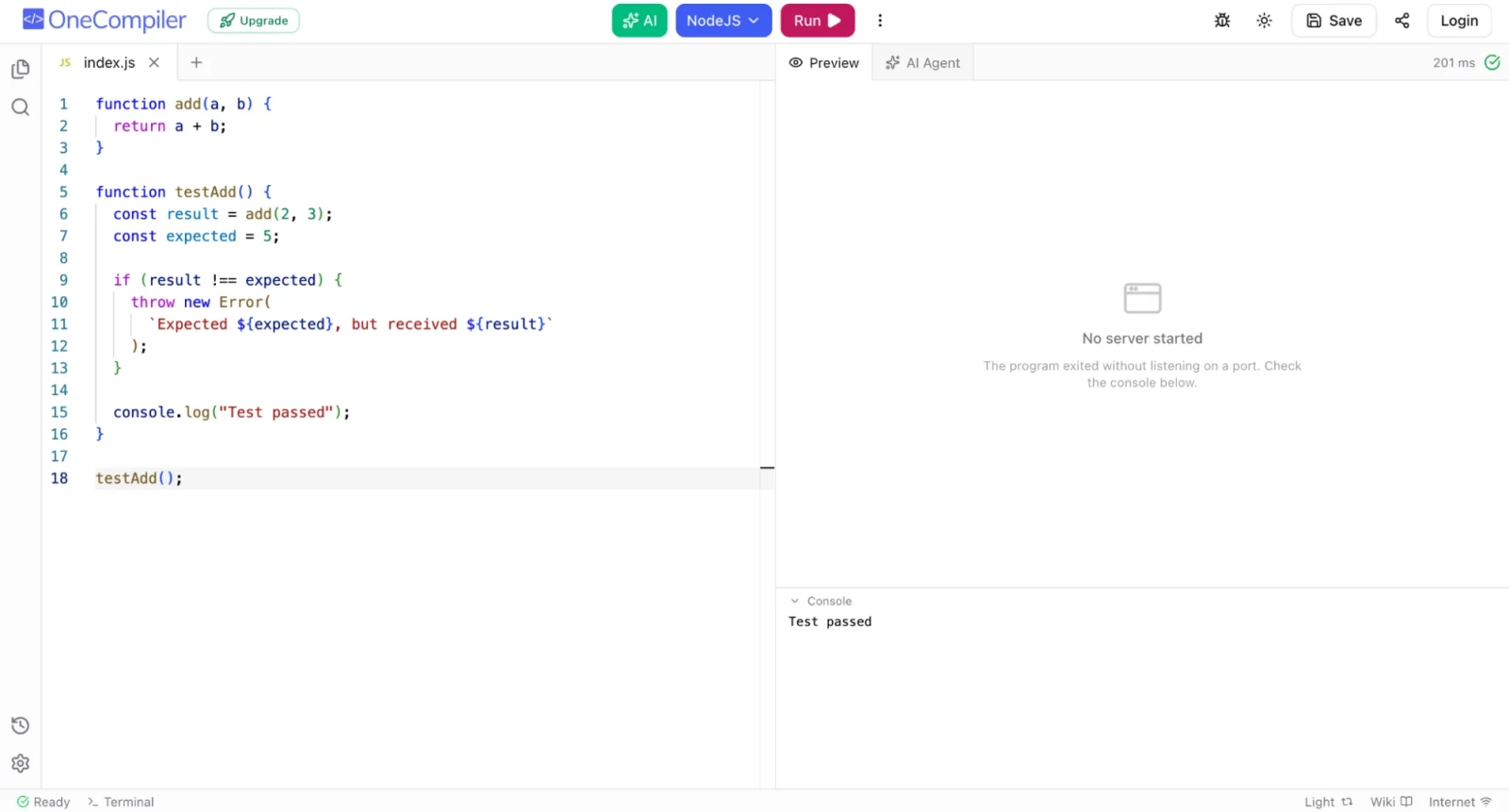Open the files explorer sidebar icon
1509x812 pixels.
(x=21, y=70)
